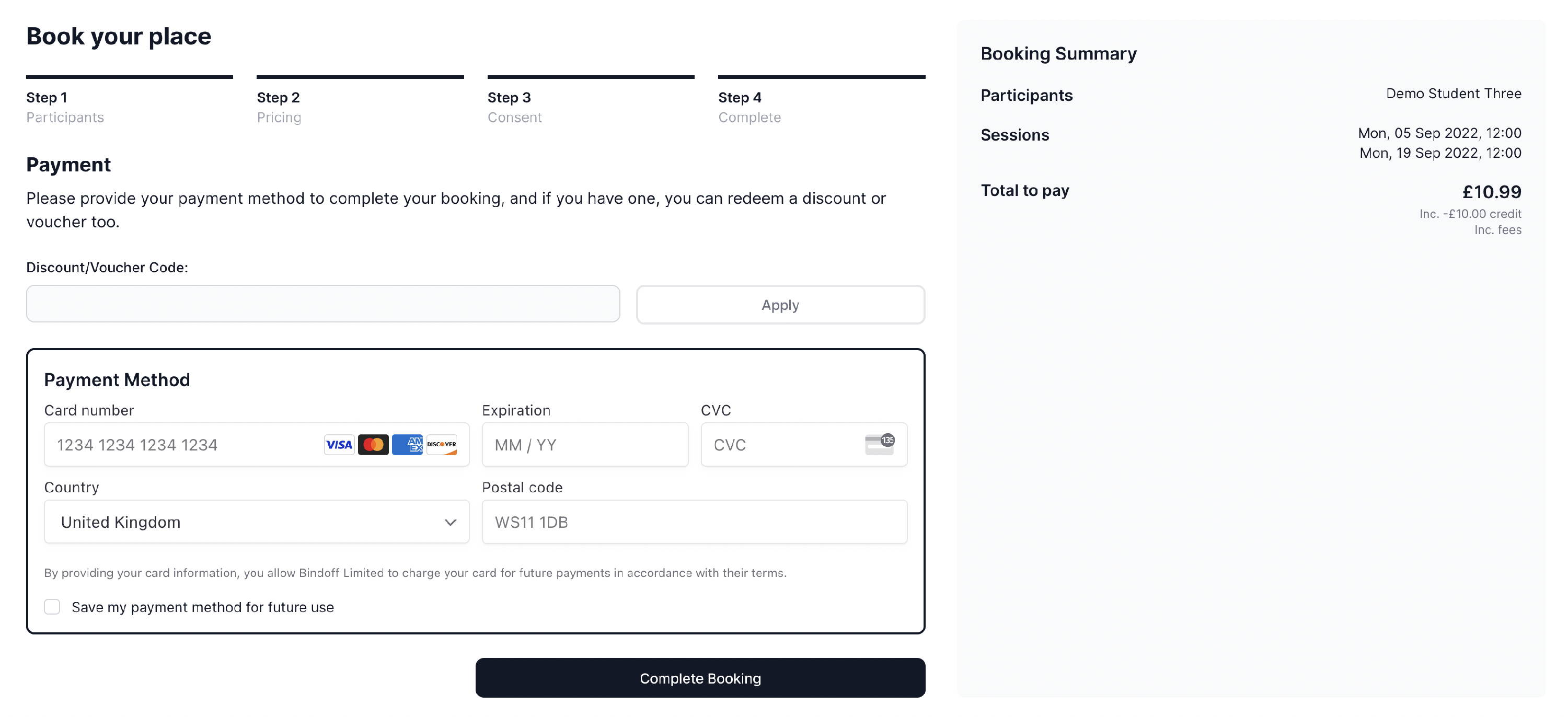This screenshot has height=717, width=1568.
Task: Click the Apply voucher button
Action: coord(780,304)
